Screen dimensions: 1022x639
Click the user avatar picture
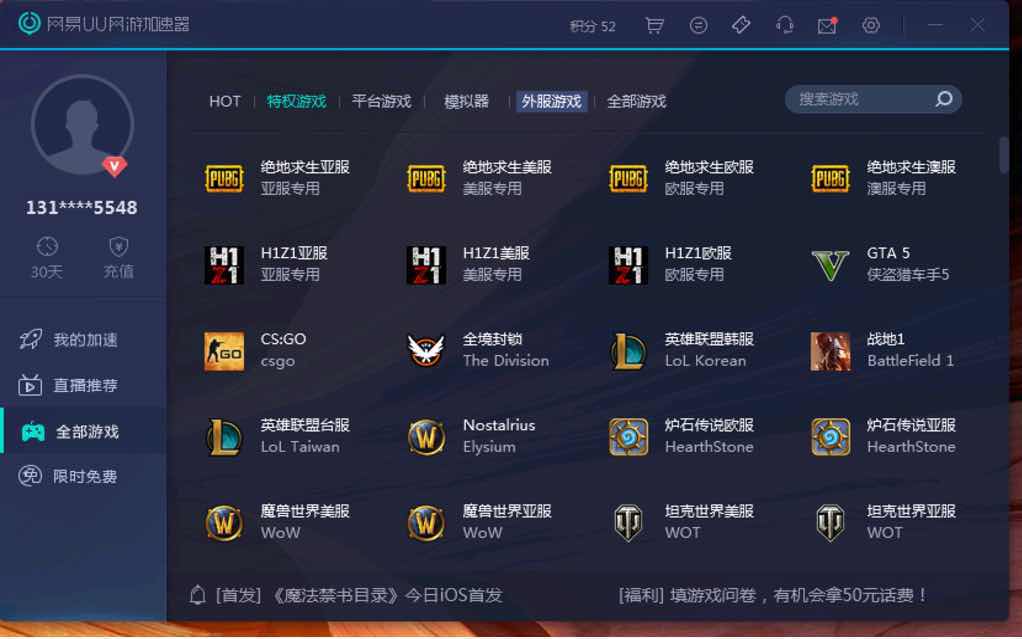click(x=82, y=125)
